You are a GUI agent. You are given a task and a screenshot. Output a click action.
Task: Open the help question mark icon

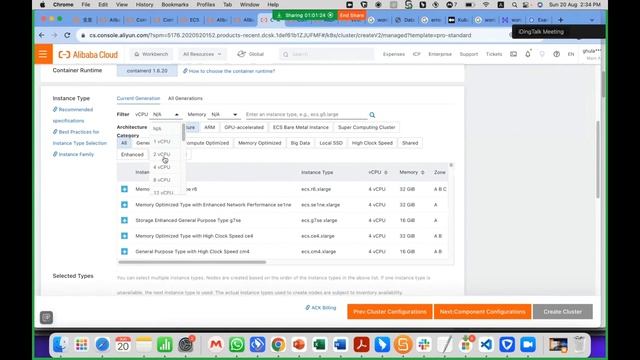coord(556,54)
